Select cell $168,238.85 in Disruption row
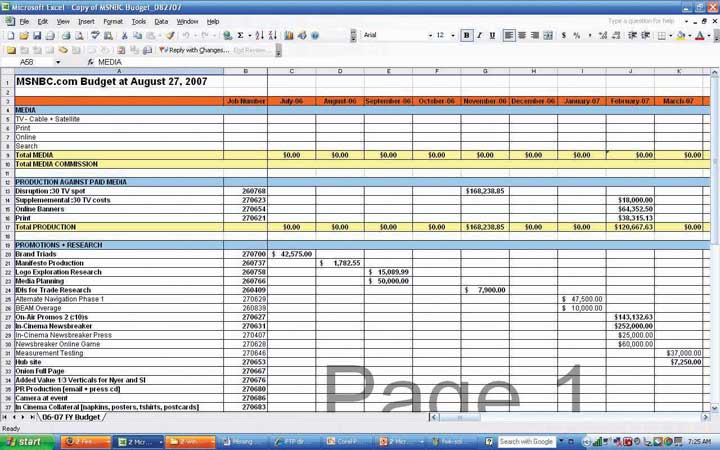The image size is (720, 450). point(485,191)
